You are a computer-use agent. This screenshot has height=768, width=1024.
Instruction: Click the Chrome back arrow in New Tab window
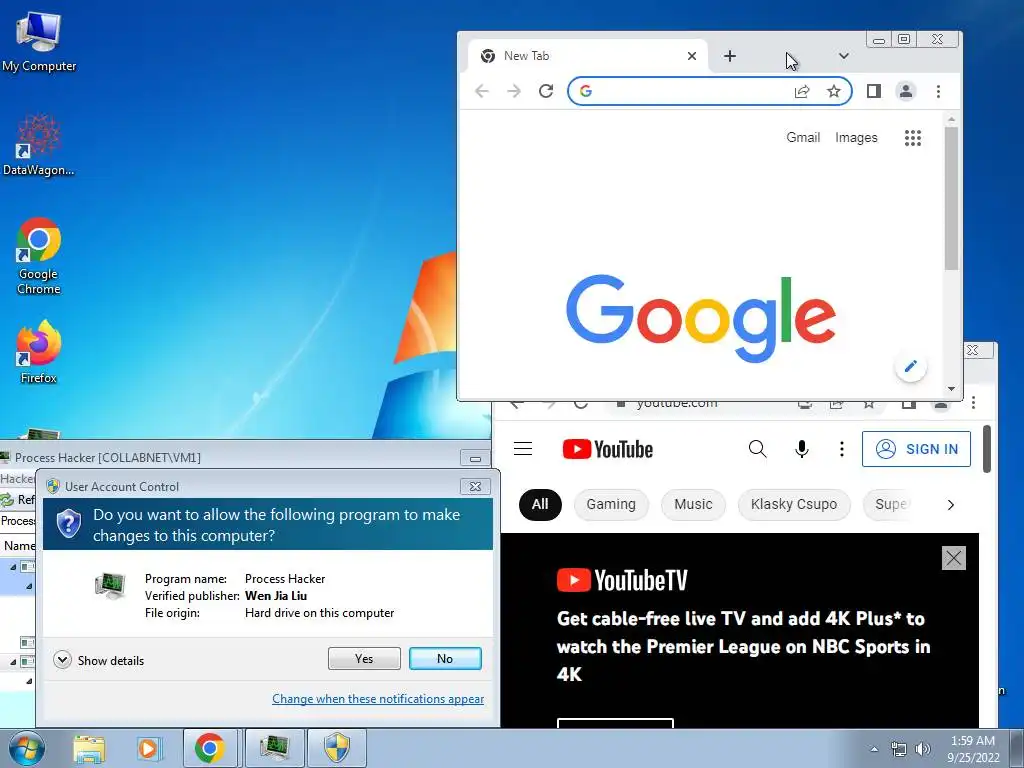pyautogui.click(x=482, y=91)
